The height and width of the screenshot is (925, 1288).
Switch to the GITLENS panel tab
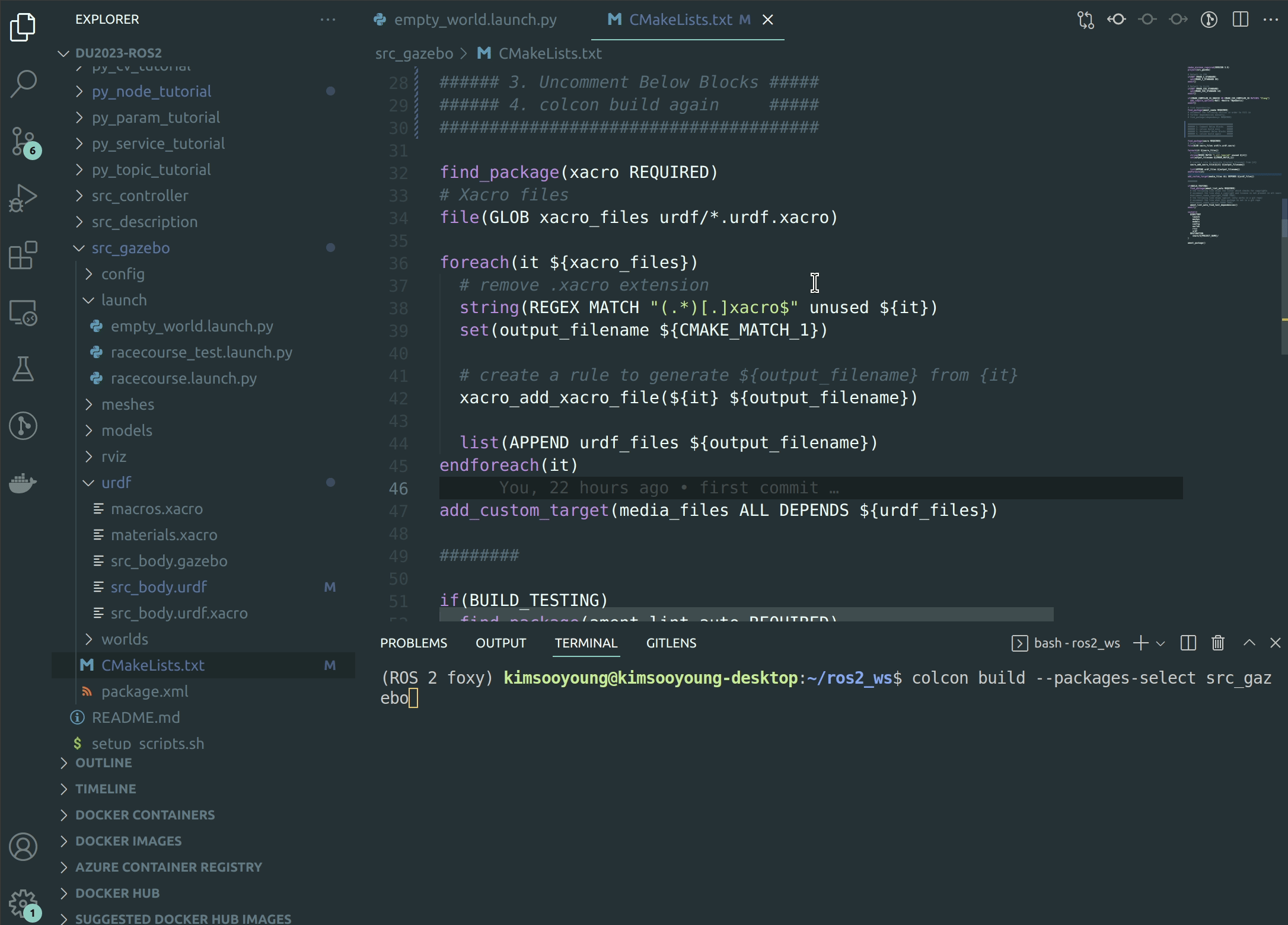click(671, 643)
